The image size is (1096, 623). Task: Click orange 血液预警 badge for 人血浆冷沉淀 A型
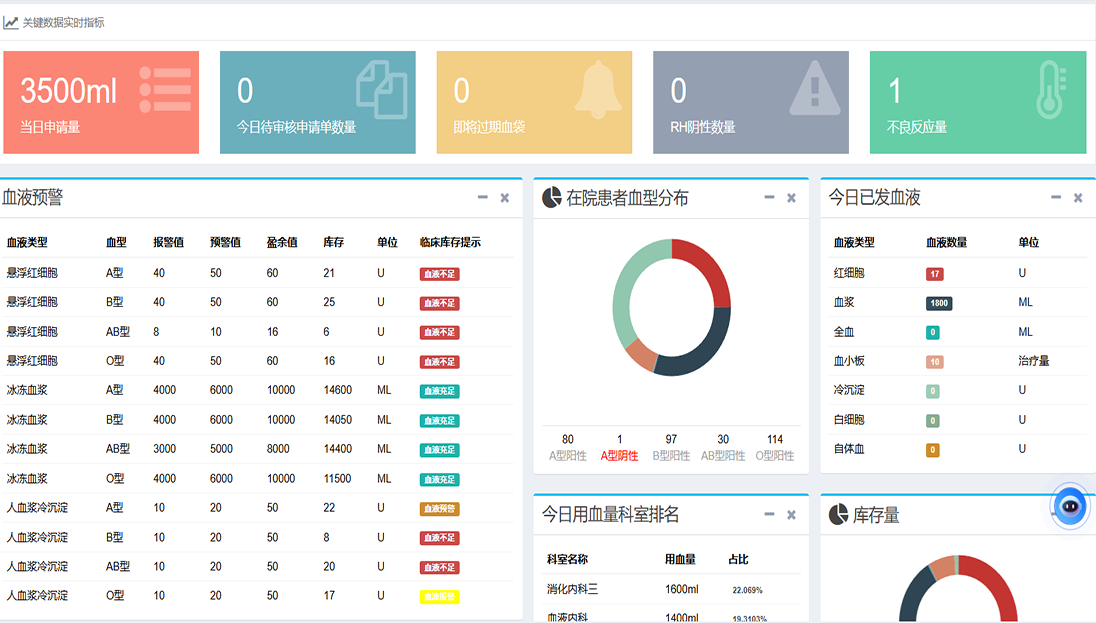(x=440, y=509)
